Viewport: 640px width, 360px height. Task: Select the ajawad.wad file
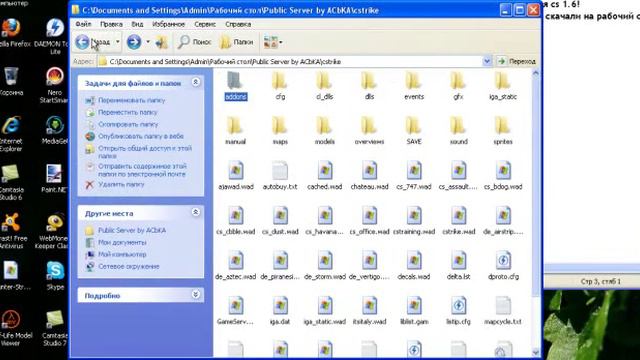(236, 175)
